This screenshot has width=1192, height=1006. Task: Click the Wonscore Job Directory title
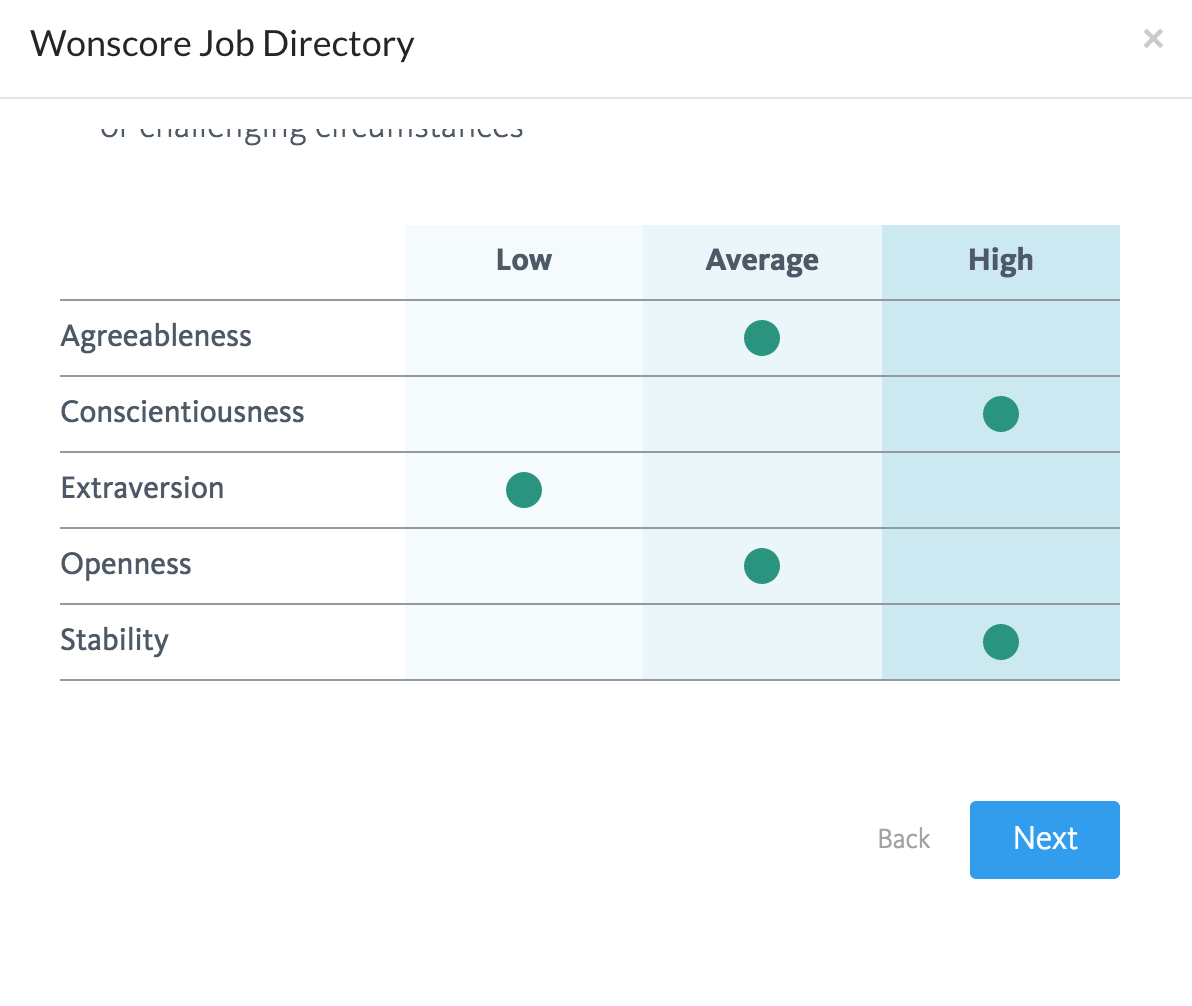222,44
